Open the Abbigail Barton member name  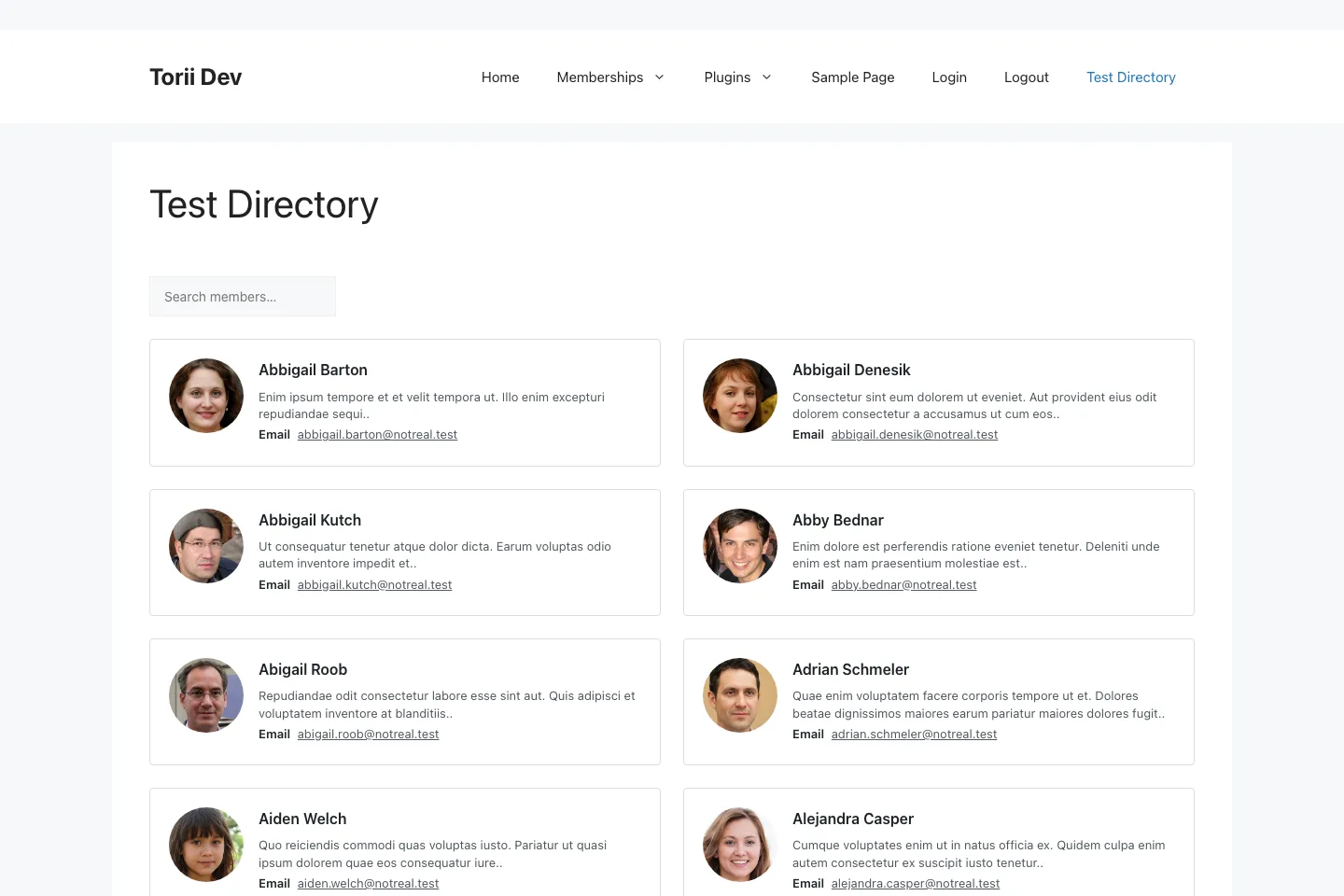[313, 370]
